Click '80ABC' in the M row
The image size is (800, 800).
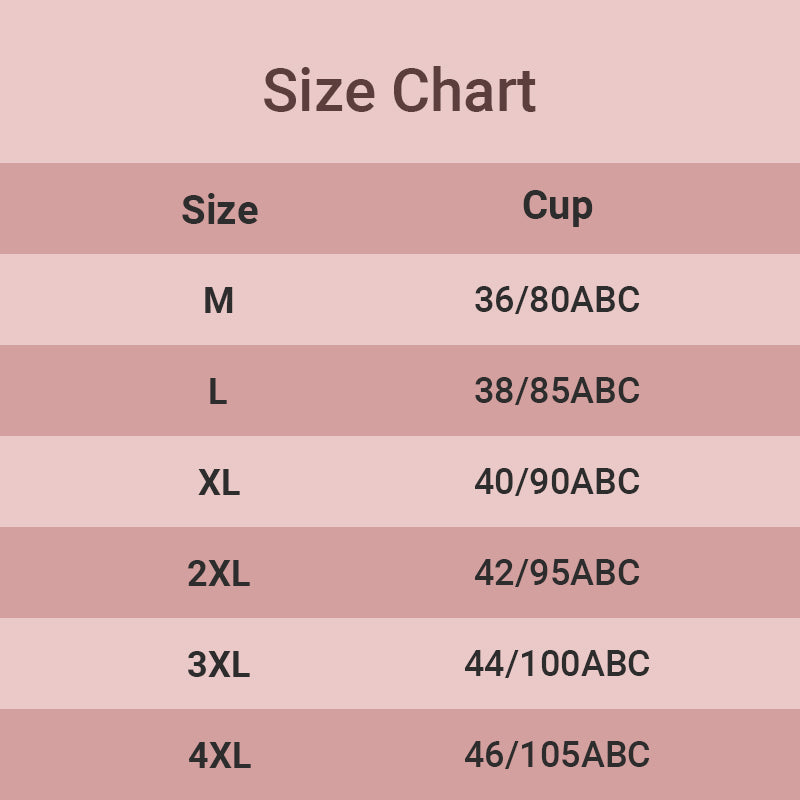[583, 300]
